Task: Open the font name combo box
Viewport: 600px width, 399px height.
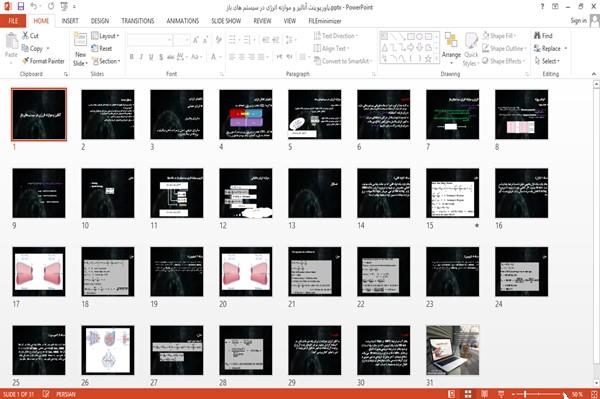Action: (x=150, y=39)
